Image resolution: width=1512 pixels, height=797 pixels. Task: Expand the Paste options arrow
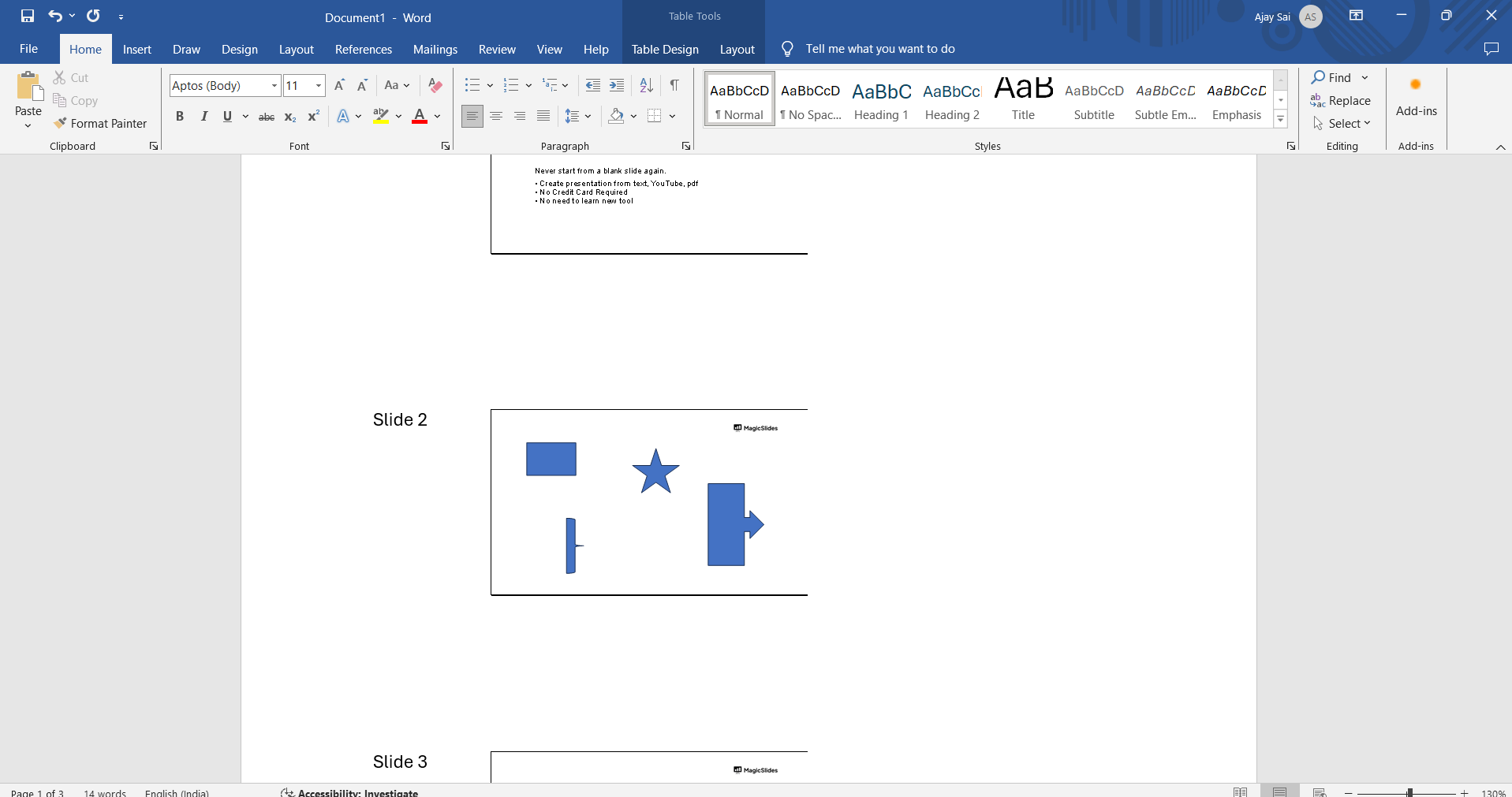pyautogui.click(x=28, y=125)
